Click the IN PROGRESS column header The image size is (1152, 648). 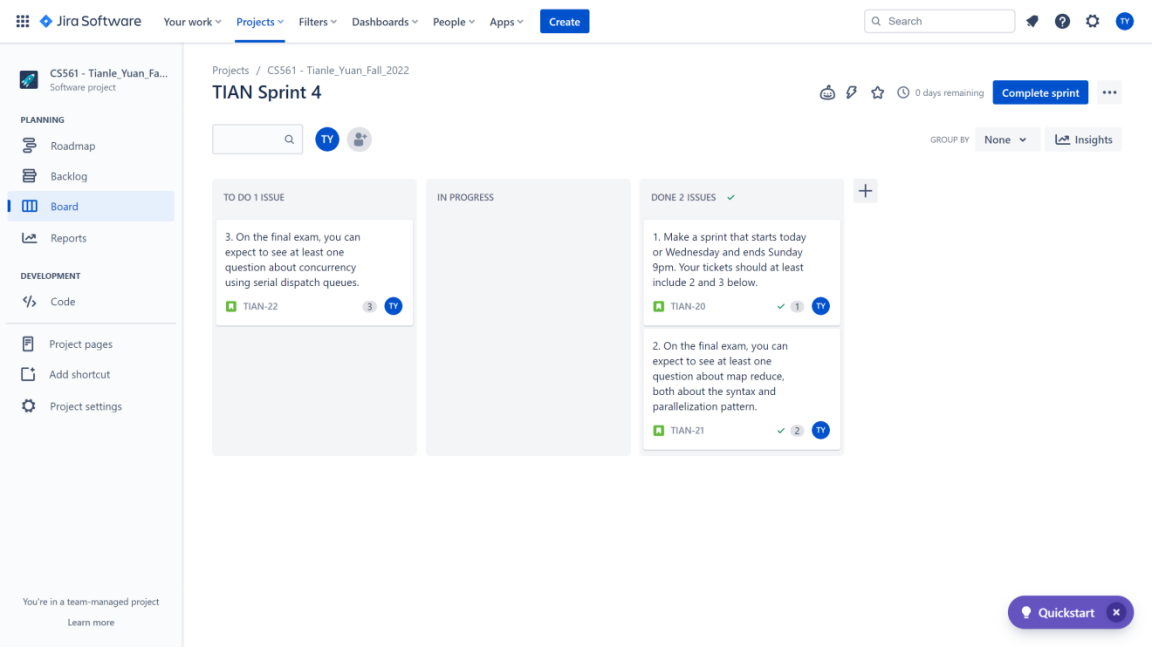coord(465,197)
